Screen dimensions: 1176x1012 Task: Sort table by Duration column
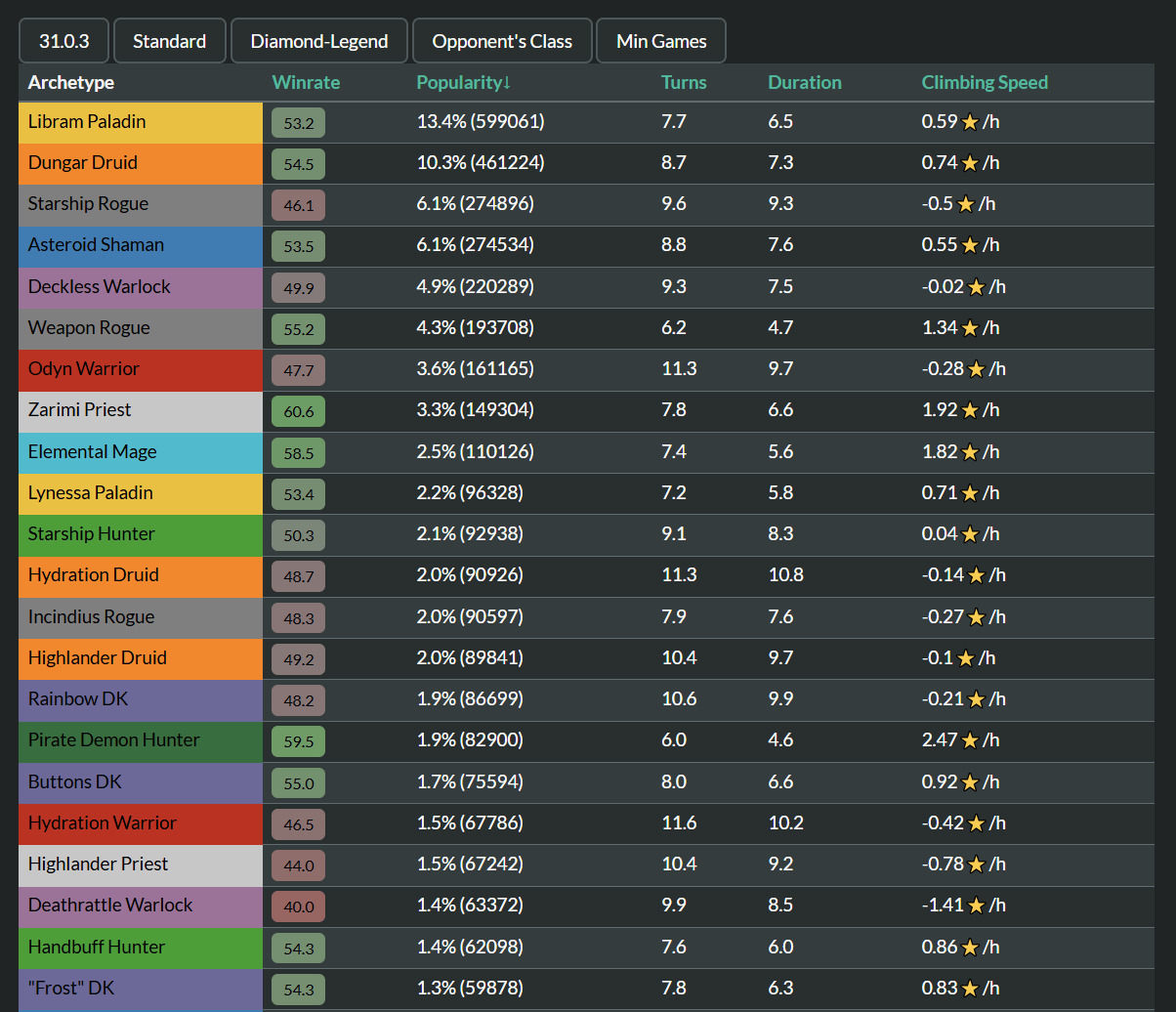(805, 82)
